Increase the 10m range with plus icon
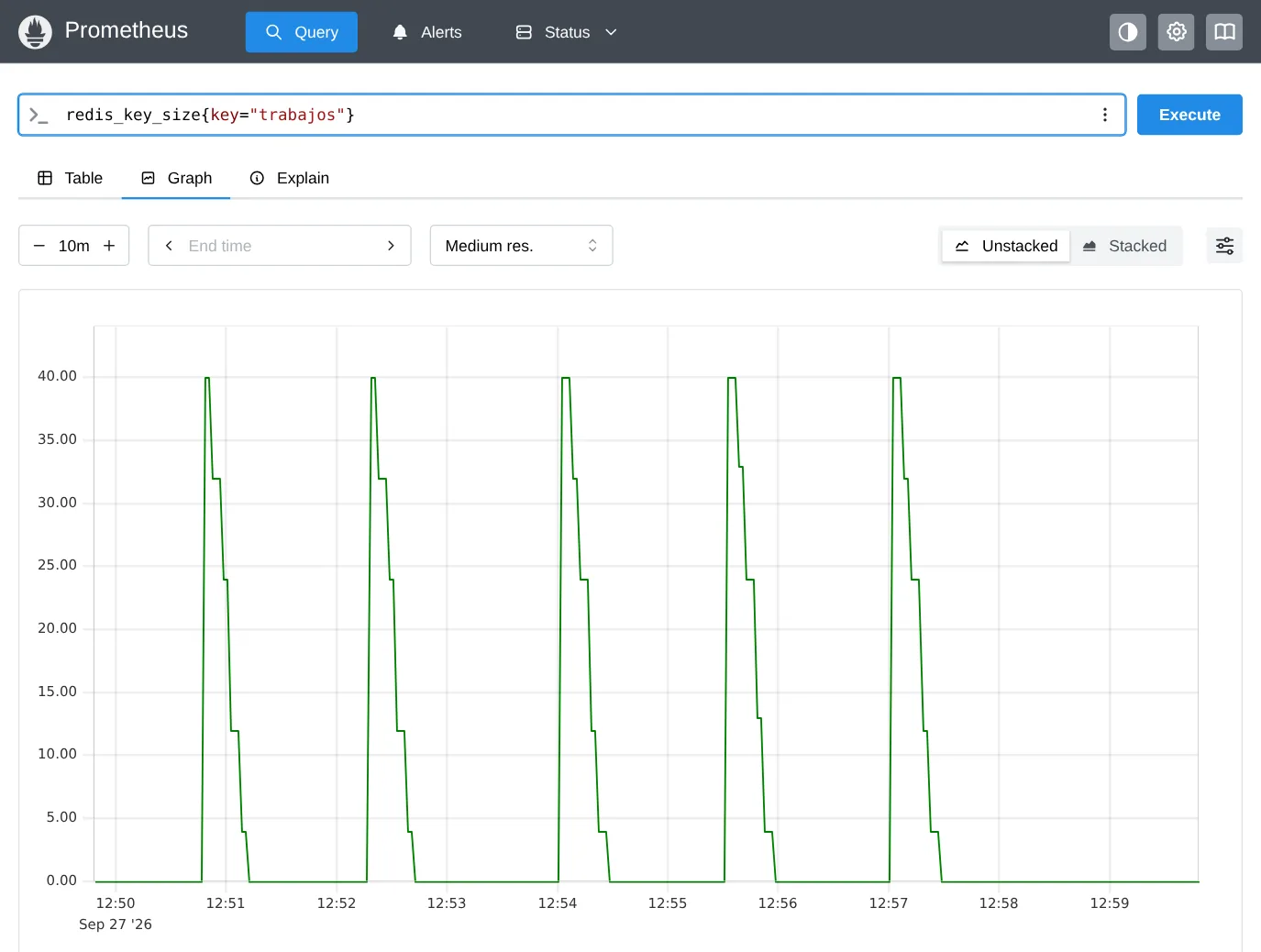Screen dimensions: 1261x952 109,246
